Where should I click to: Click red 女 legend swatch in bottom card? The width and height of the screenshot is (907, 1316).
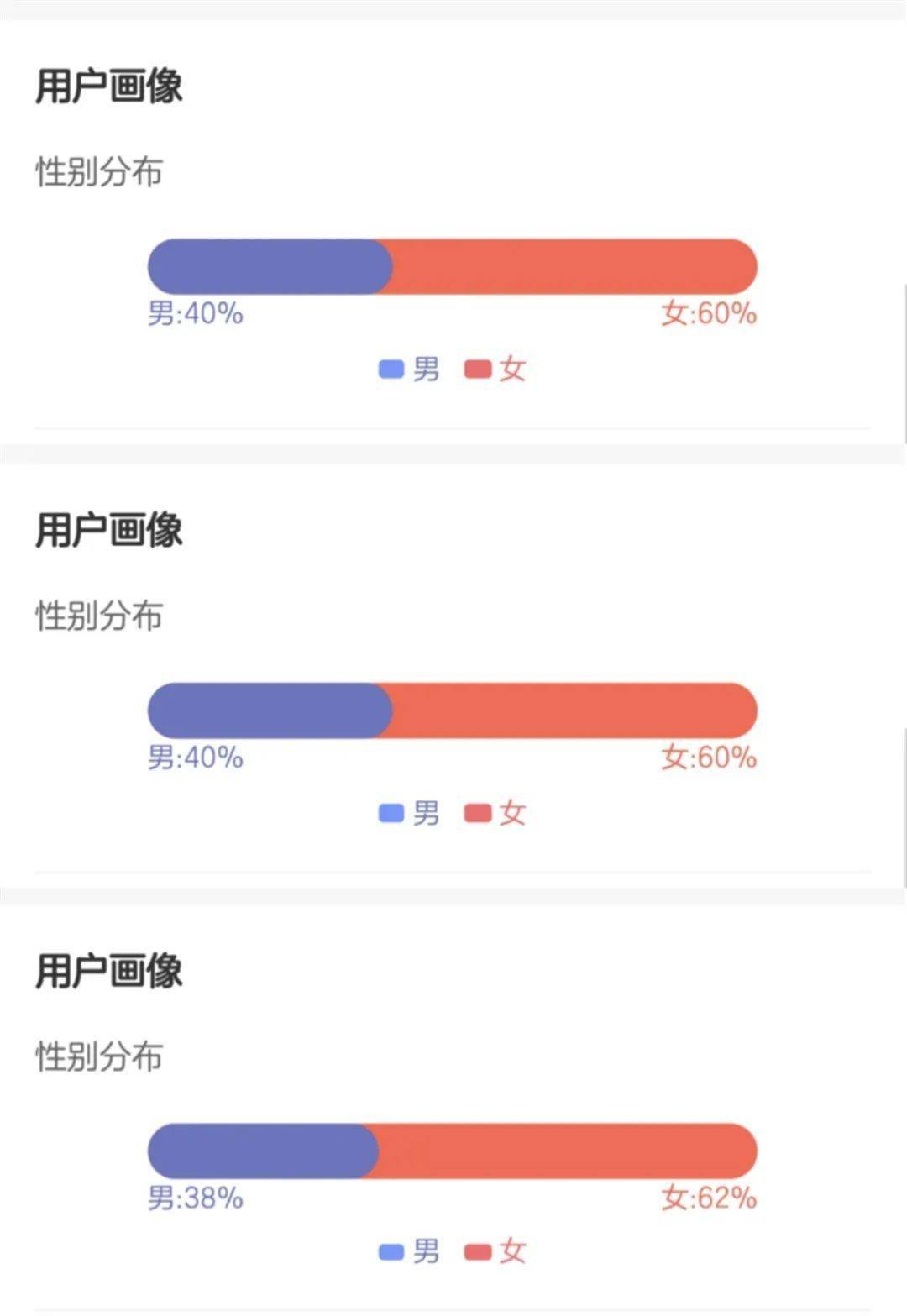coord(477,1252)
